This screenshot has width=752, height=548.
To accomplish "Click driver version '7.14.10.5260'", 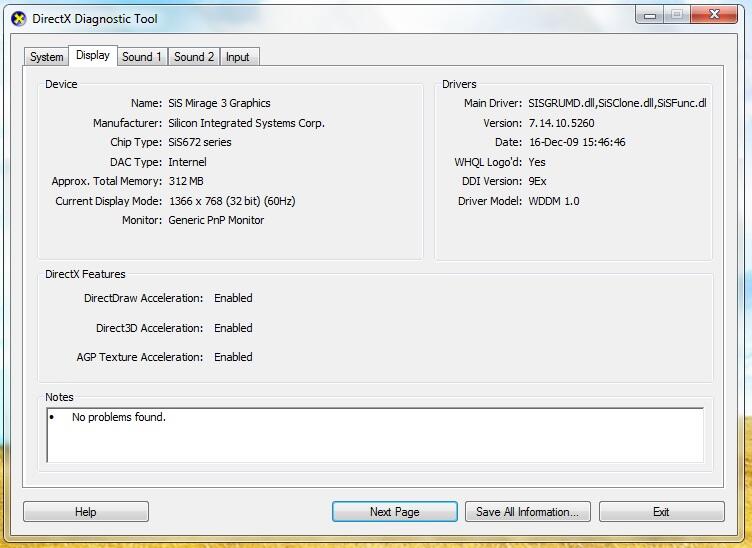I will (x=562, y=123).
